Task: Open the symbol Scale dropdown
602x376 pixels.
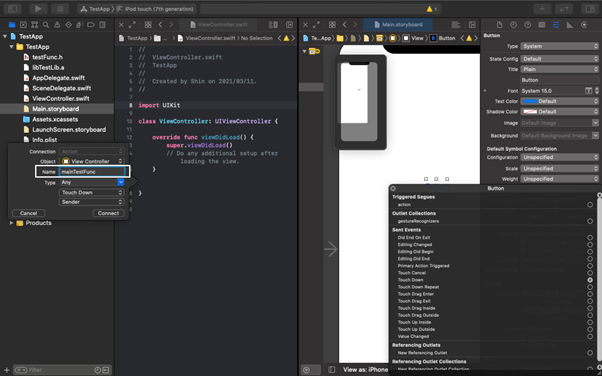Action: [x=559, y=169]
